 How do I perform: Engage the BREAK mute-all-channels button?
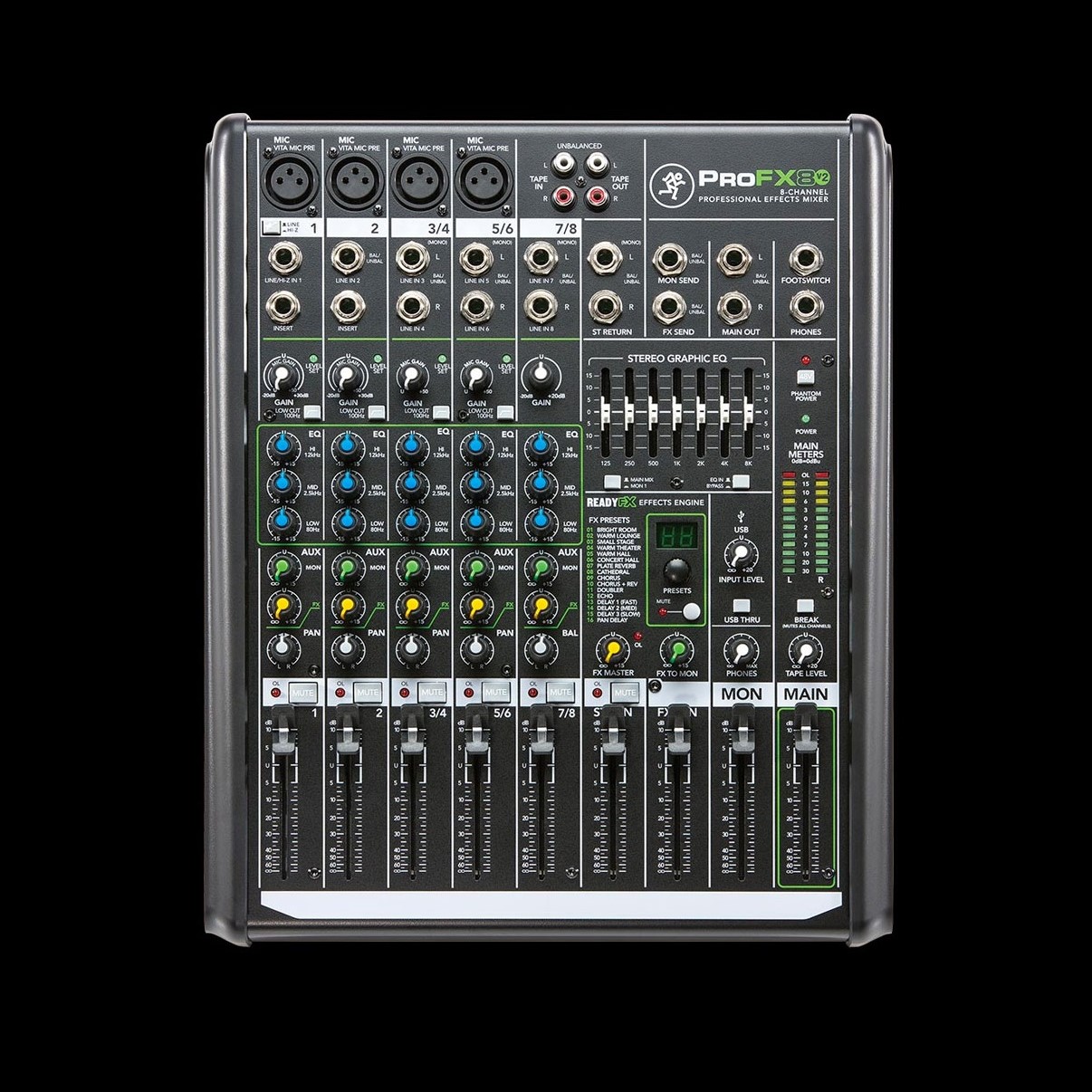pyautogui.click(x=805, y=606)
